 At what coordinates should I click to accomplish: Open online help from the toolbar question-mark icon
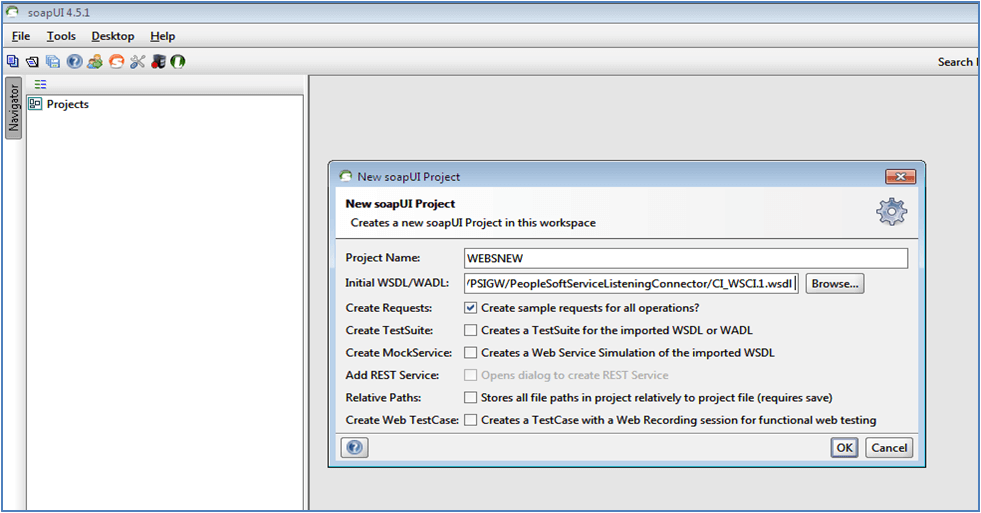74,61
